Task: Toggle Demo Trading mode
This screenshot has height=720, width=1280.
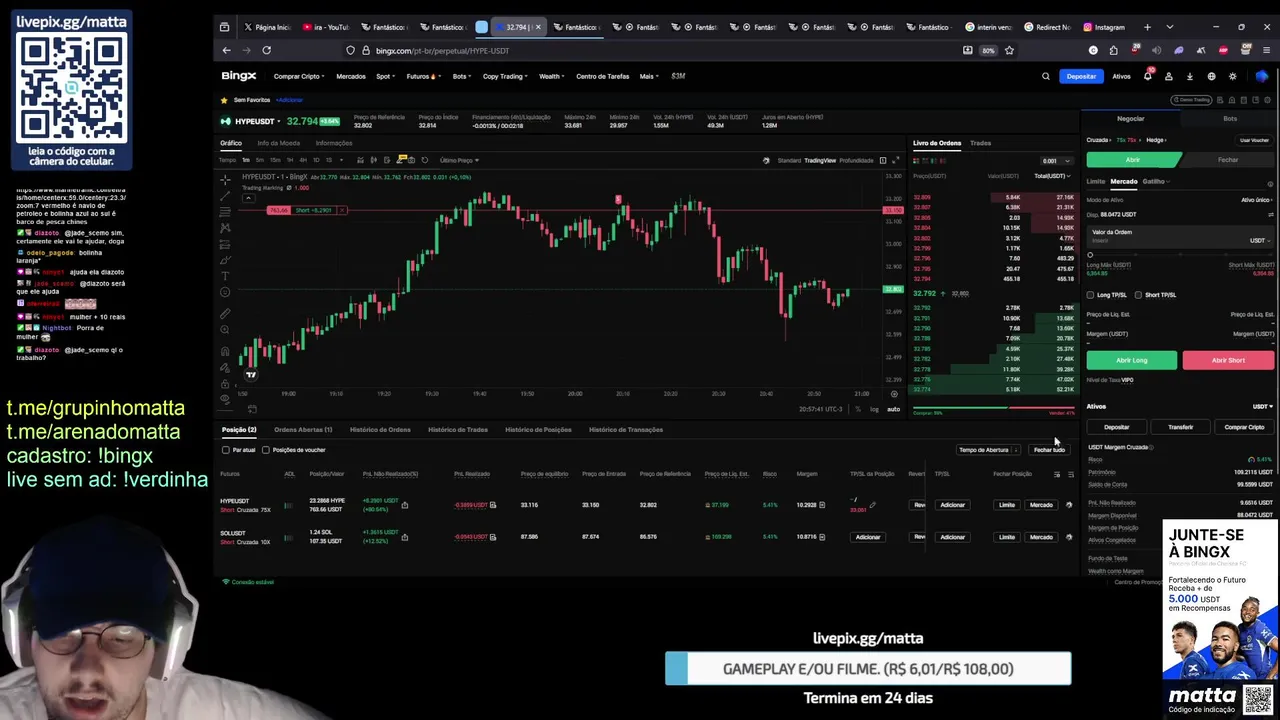Action: coord(1193,100)
